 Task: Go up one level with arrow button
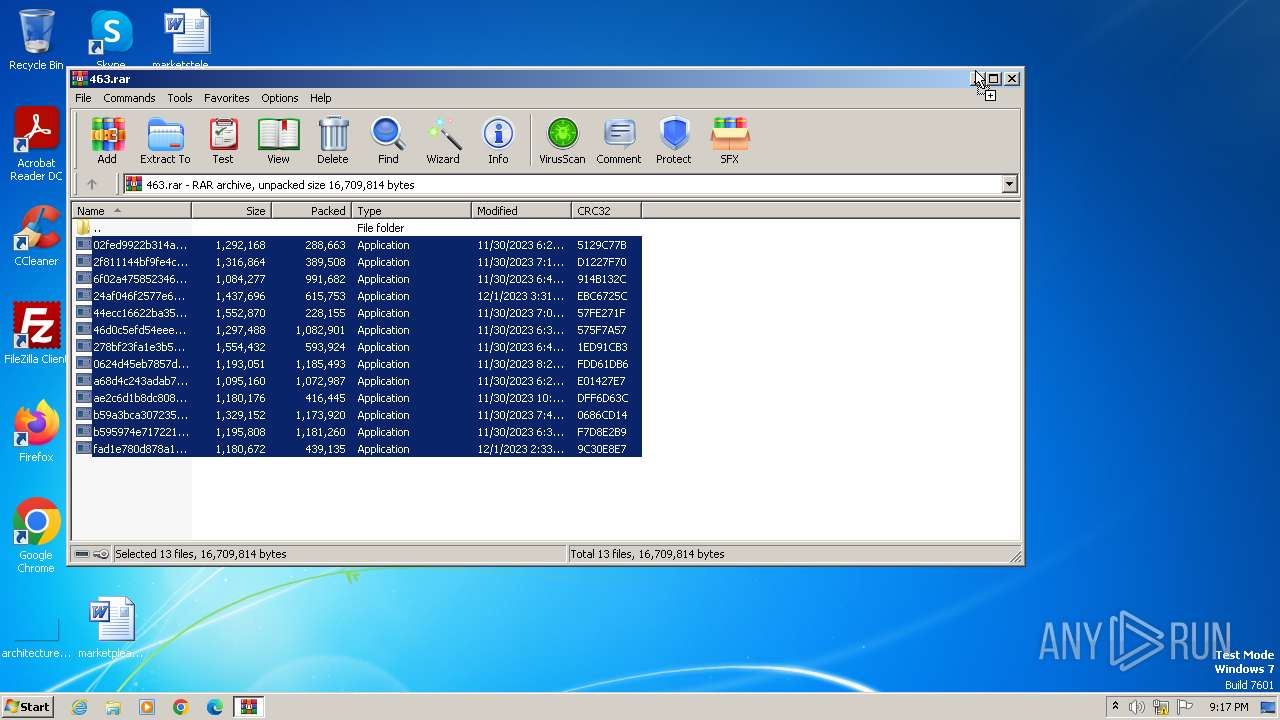pos(92,184)
